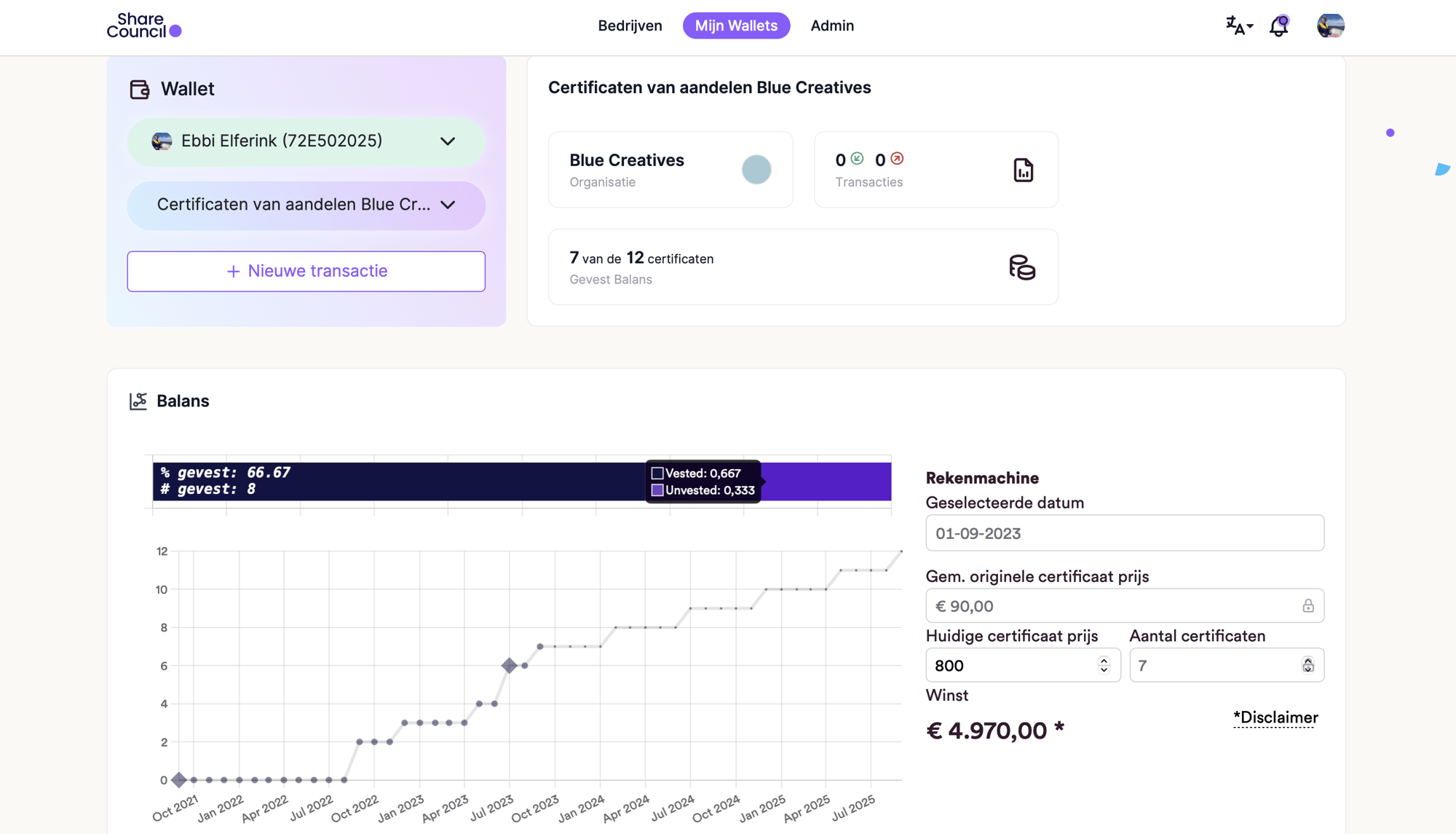Open the bar chart transactions icon

[1022, 168]
